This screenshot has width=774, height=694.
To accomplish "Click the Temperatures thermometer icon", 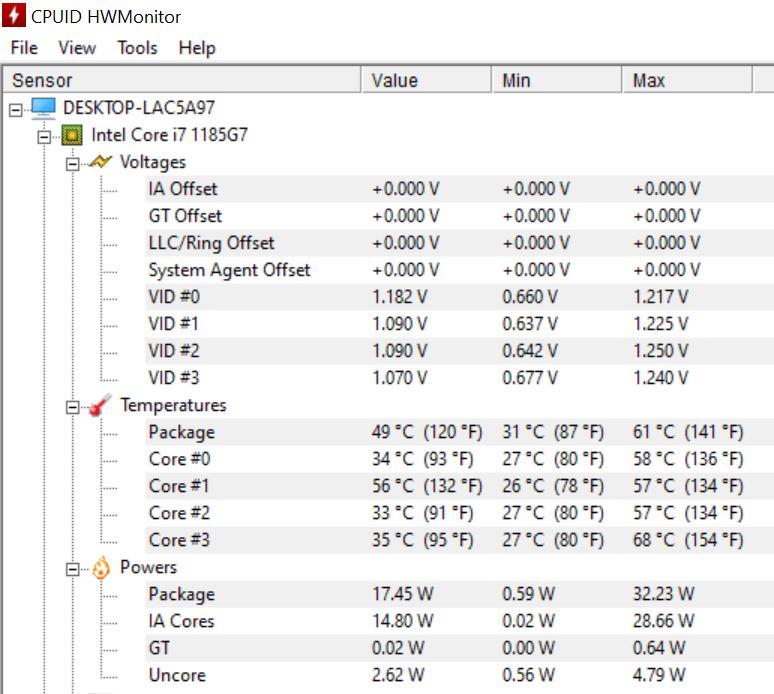I will click(100, 405).
